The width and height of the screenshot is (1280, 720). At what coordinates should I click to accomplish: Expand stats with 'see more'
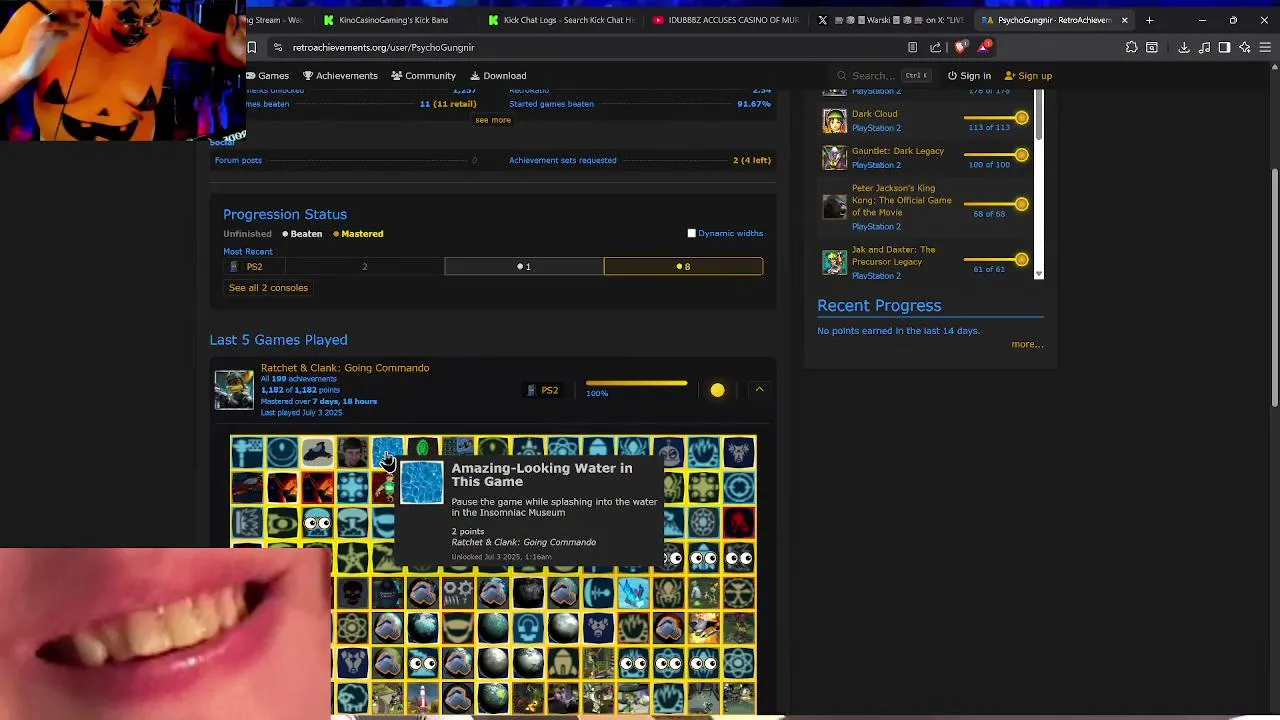[493, 120]
